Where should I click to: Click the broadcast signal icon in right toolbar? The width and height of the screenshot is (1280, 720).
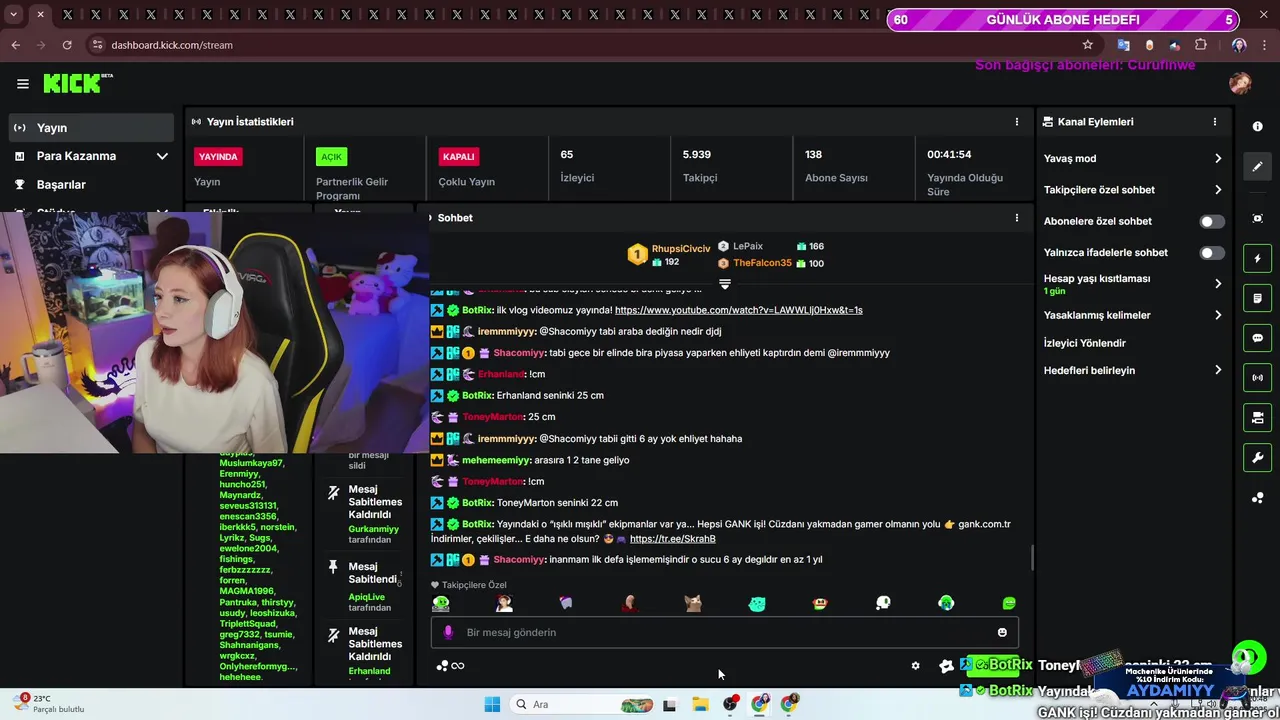(x=1257, y=378)
